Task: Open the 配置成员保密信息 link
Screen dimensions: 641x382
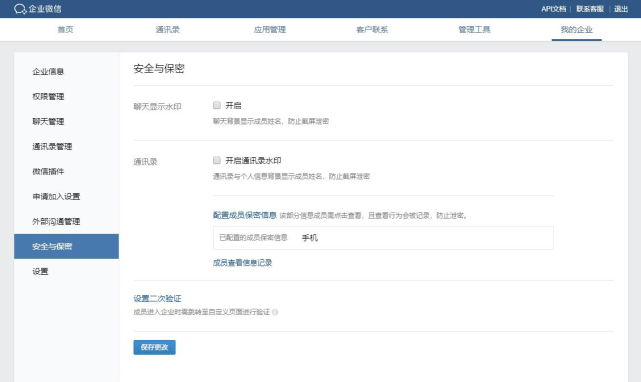Action: [x=245, y=215]
